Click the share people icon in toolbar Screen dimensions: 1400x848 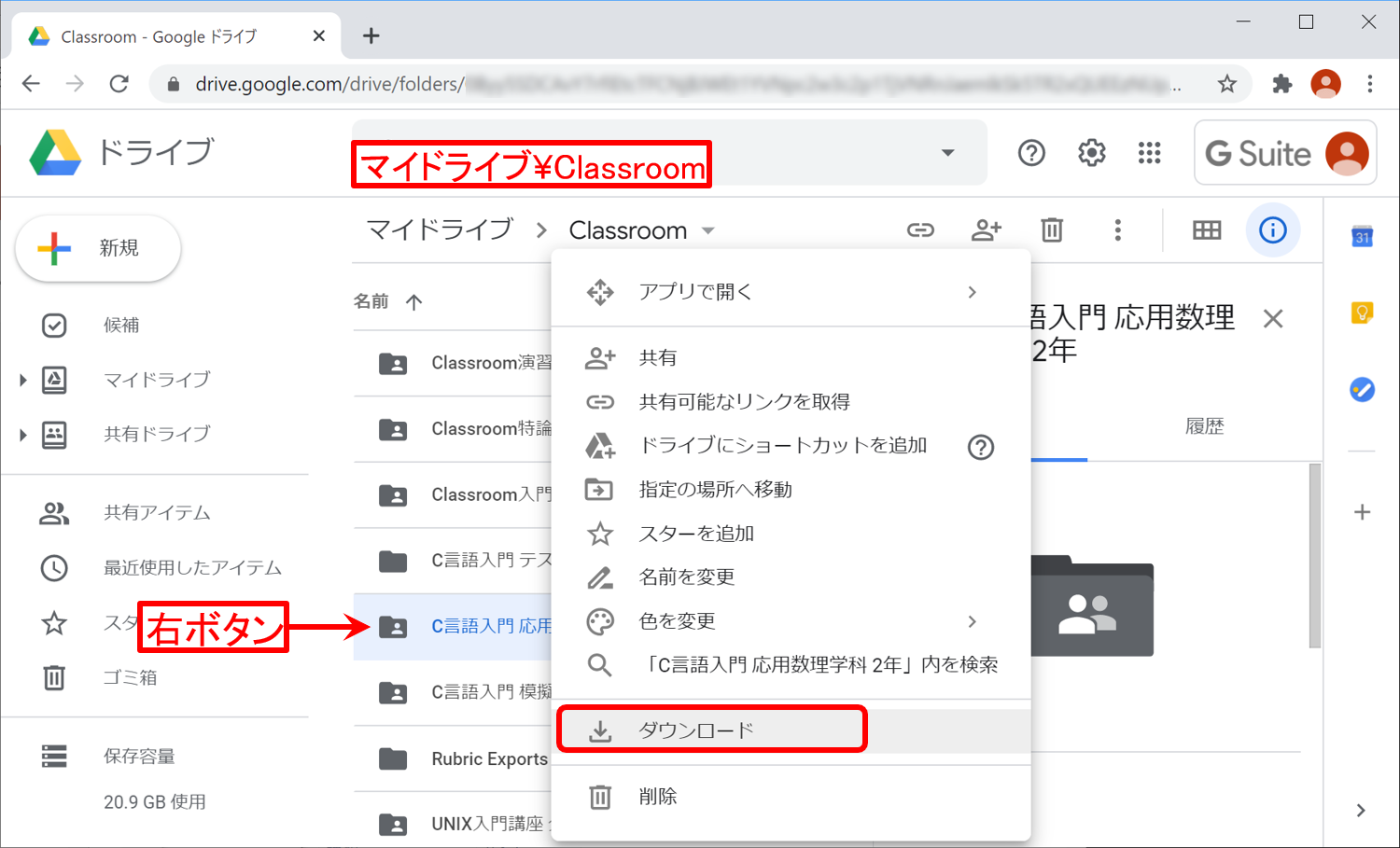point(987,230)
